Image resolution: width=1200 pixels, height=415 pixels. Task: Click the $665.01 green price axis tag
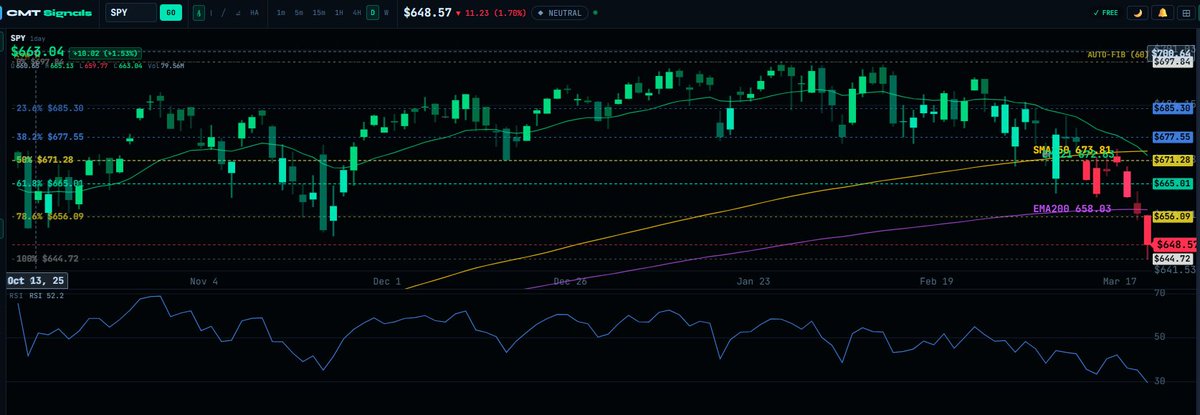[1174, 184]
